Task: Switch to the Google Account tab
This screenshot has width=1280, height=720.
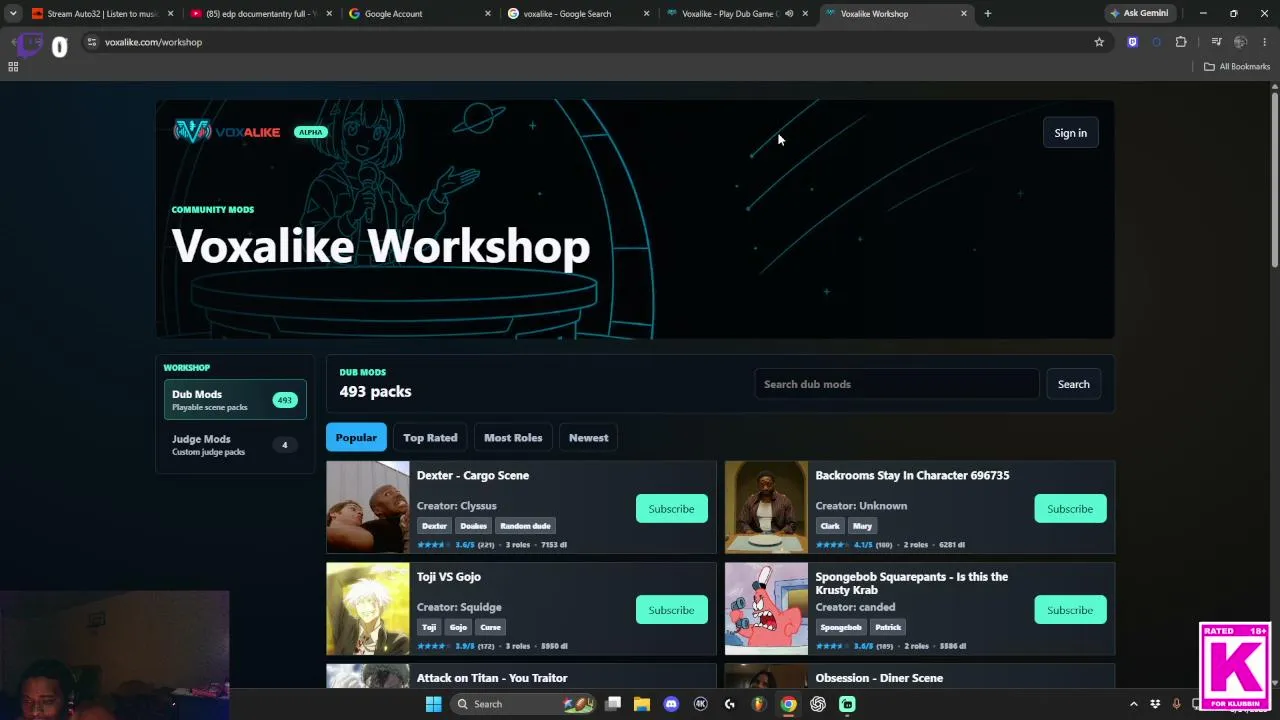Action: pos(420,14)
